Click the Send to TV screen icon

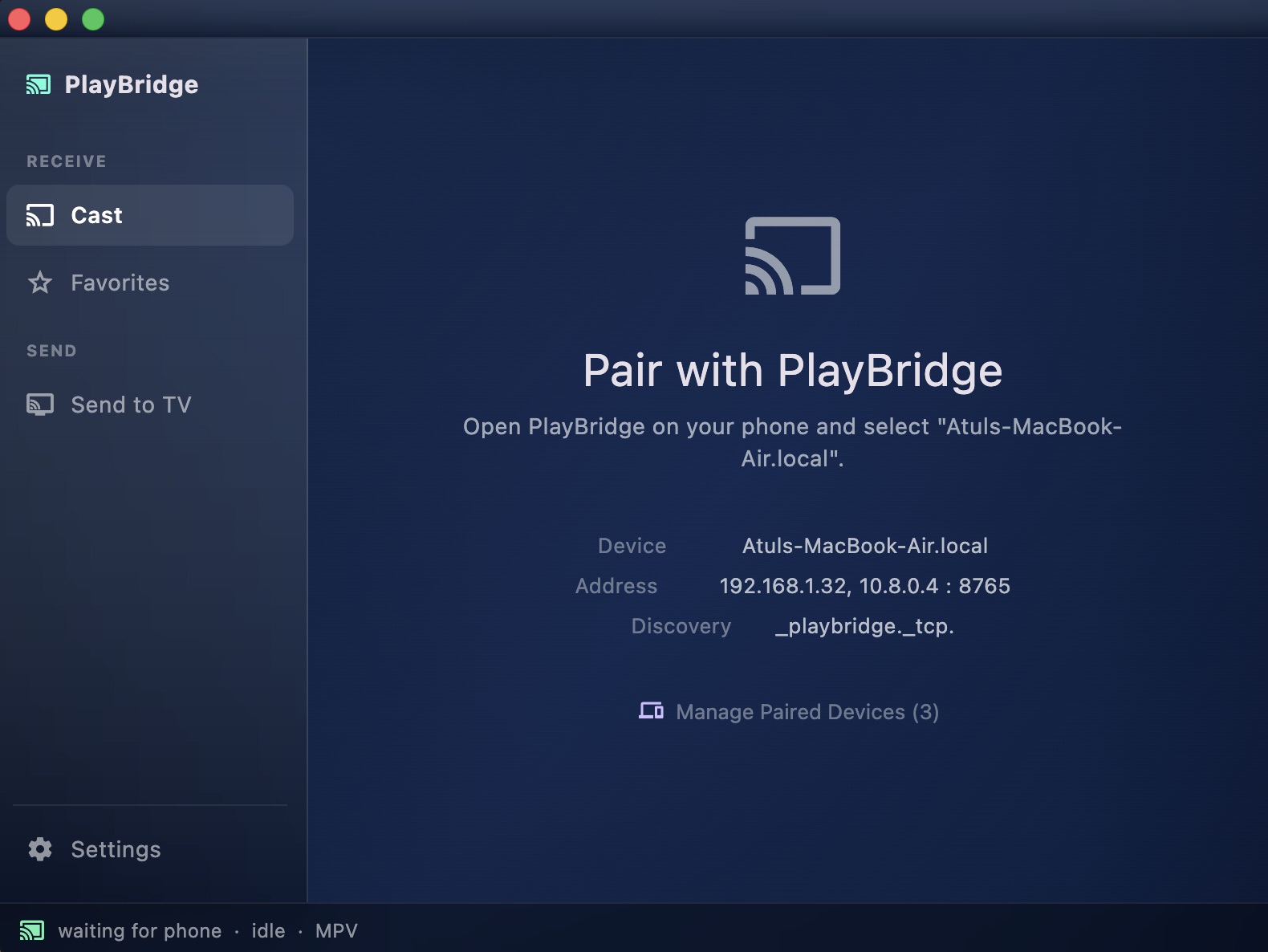click(40, 405)
